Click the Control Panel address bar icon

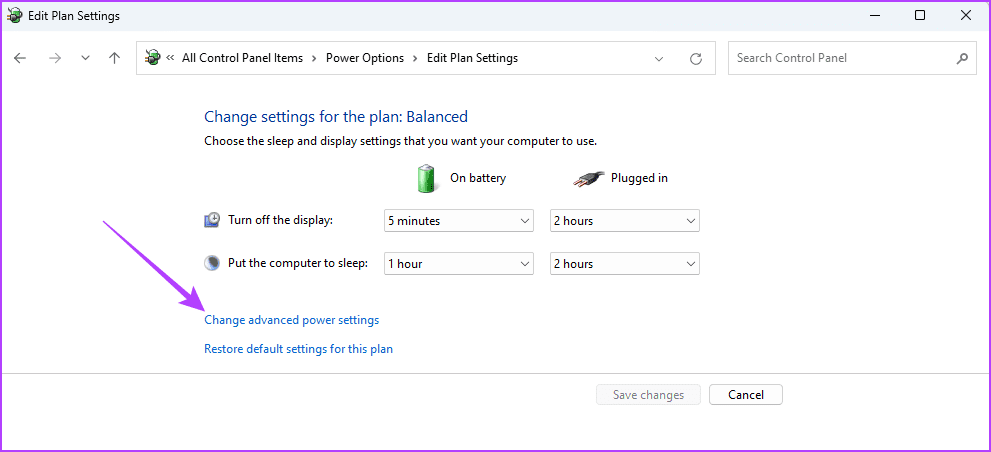click(153, 58)
